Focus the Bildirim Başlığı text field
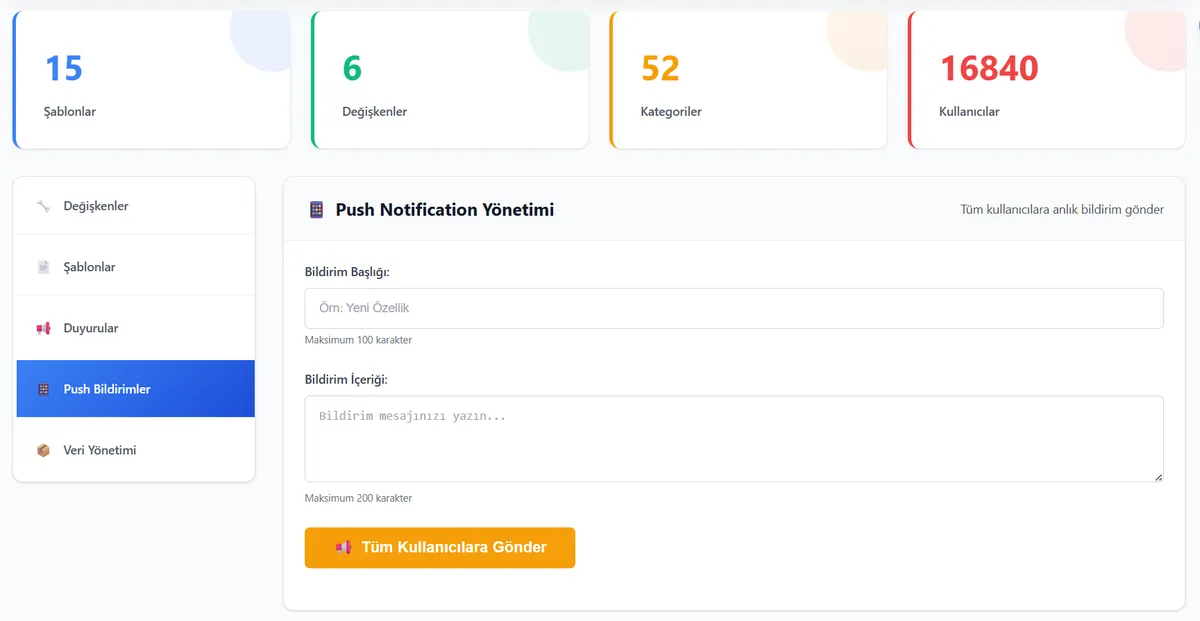Screen dimensions: 1200x621 [733, 308]
